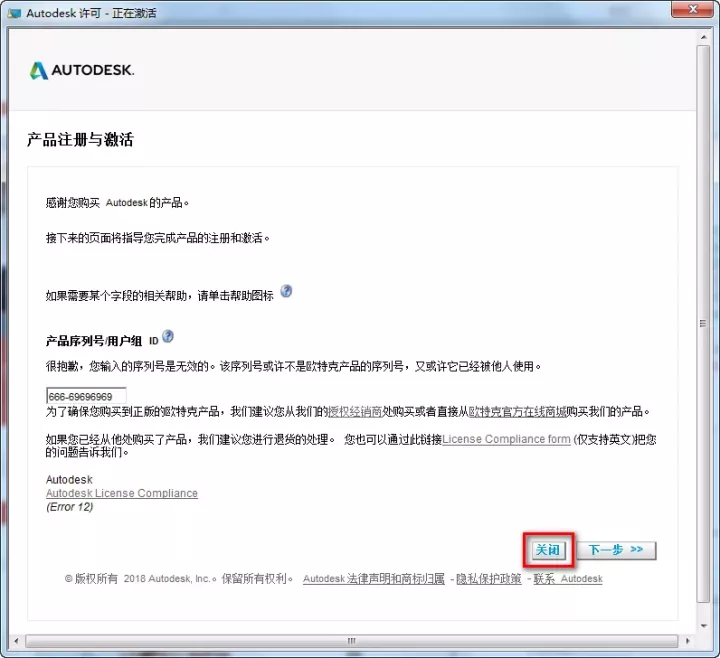Open the License Compliance form link
Image resolution: width=720 pixels, height=658 pixels.
click(x=506, y=439)
